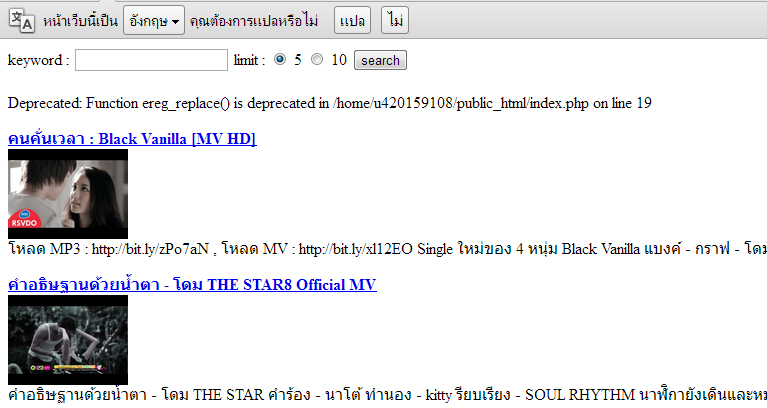Image resolution: width=767 pixels, height=408 pixels.
Task: Open the คนคั่นเวลา : Black Vanilla [MV HD] link
Action: click(132, 139)
